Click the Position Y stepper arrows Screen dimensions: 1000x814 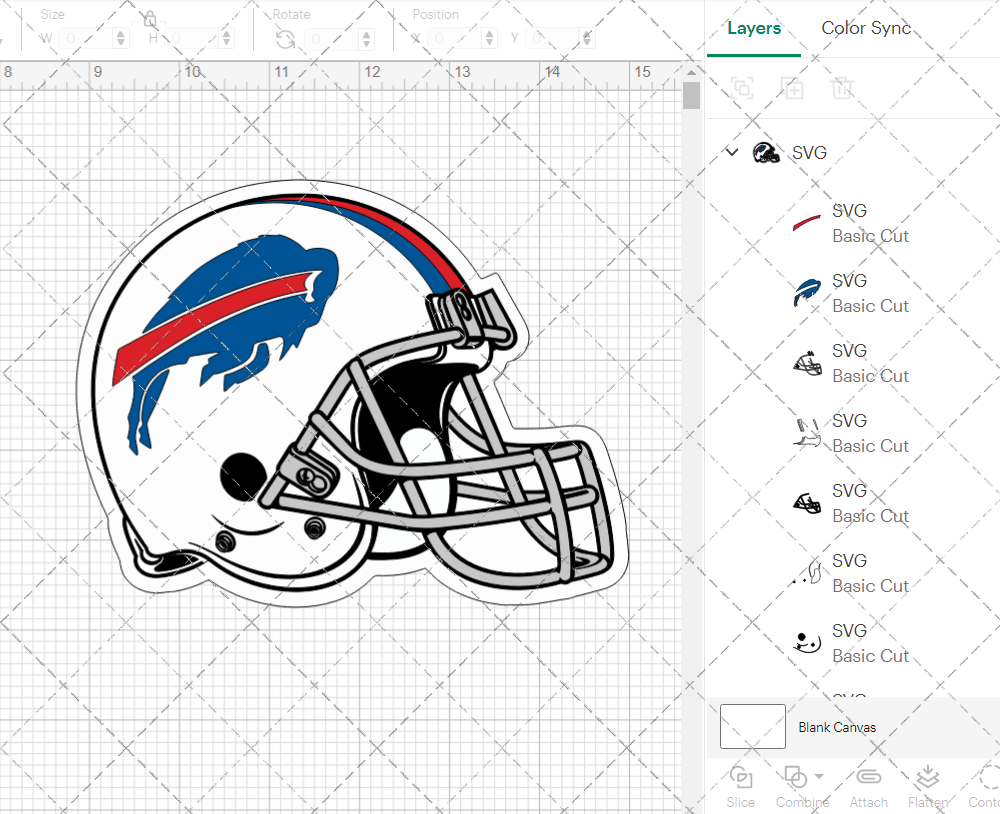click(587, 39)
